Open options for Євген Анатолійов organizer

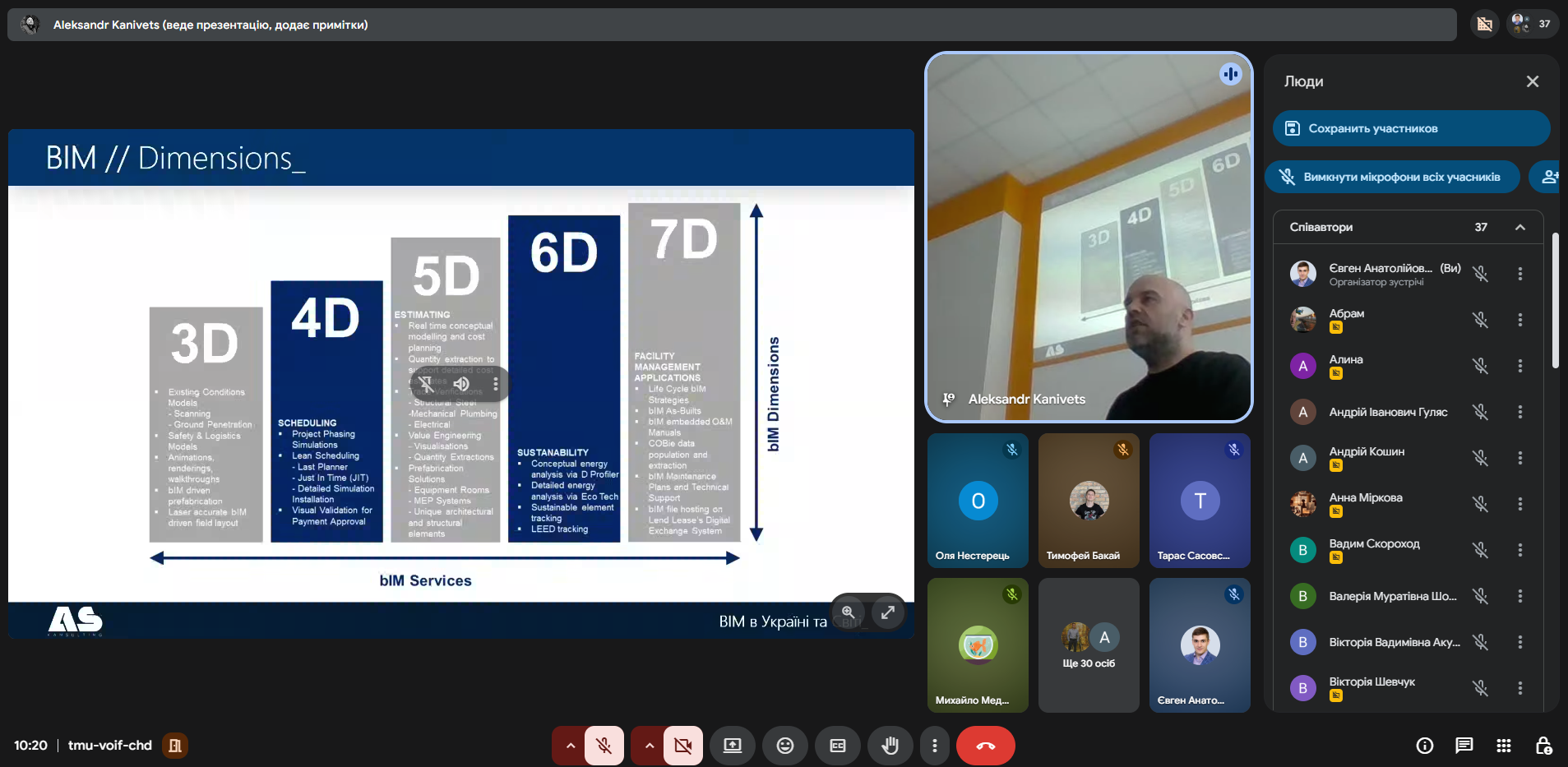1520,274
